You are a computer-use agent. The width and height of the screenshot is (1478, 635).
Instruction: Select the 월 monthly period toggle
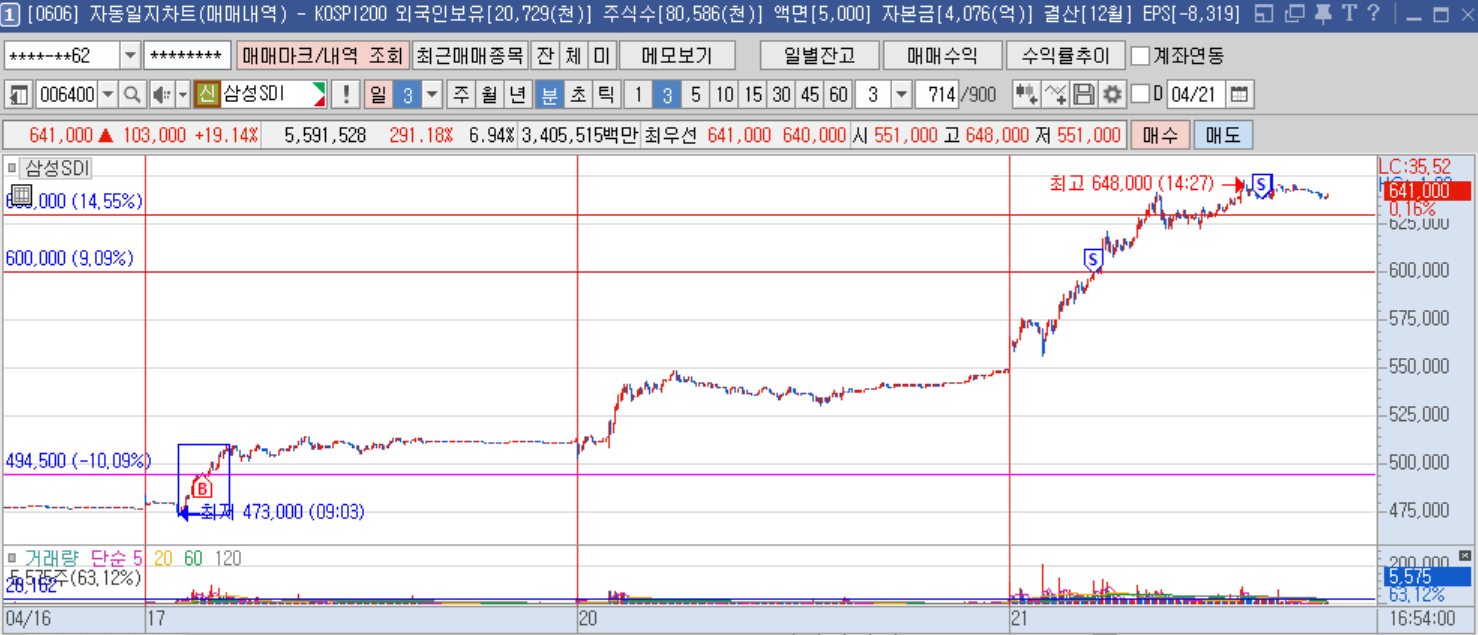(489, 95)
